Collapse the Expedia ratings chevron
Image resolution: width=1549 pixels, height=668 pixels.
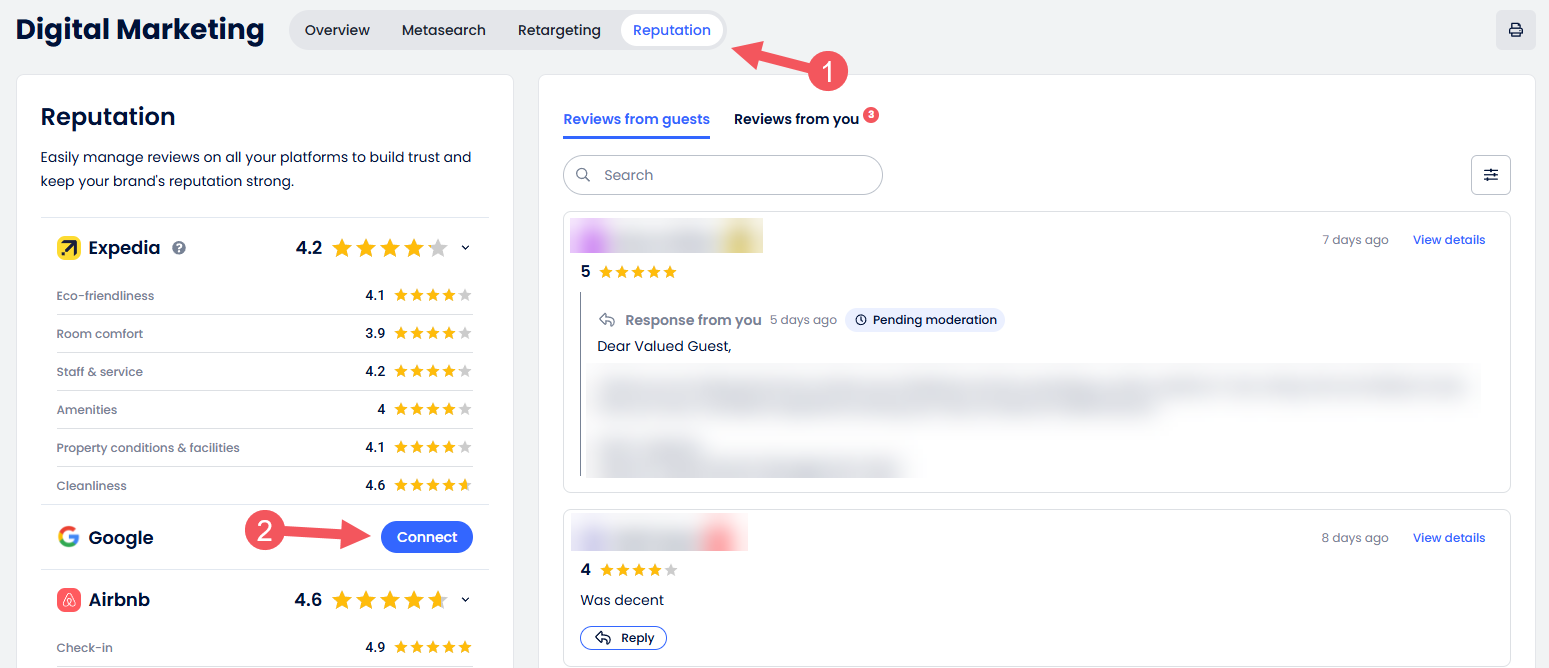coord(465,248)
